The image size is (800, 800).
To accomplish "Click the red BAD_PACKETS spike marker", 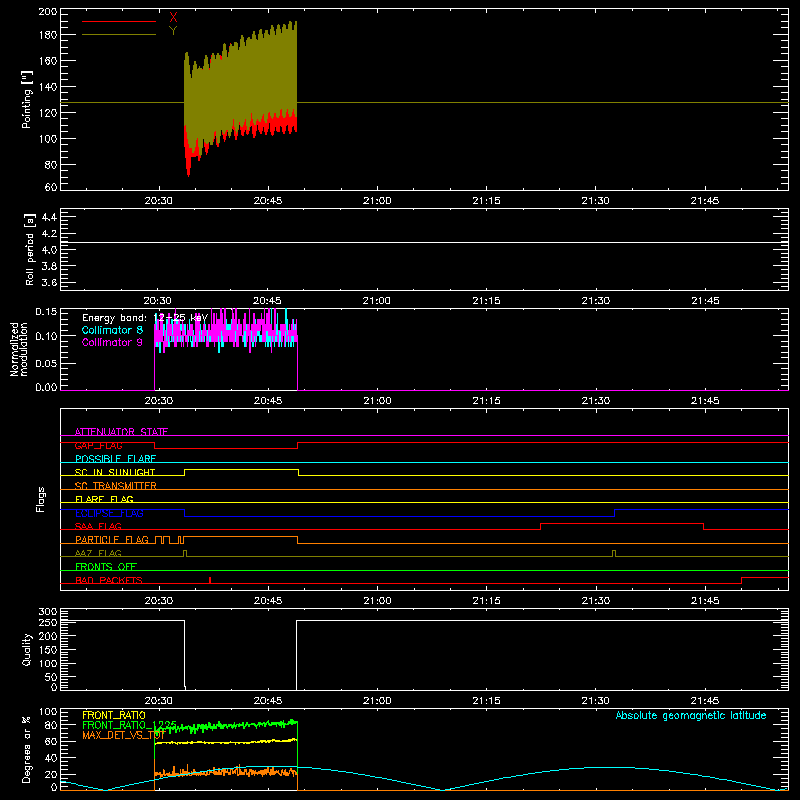I will coord(210,580).
